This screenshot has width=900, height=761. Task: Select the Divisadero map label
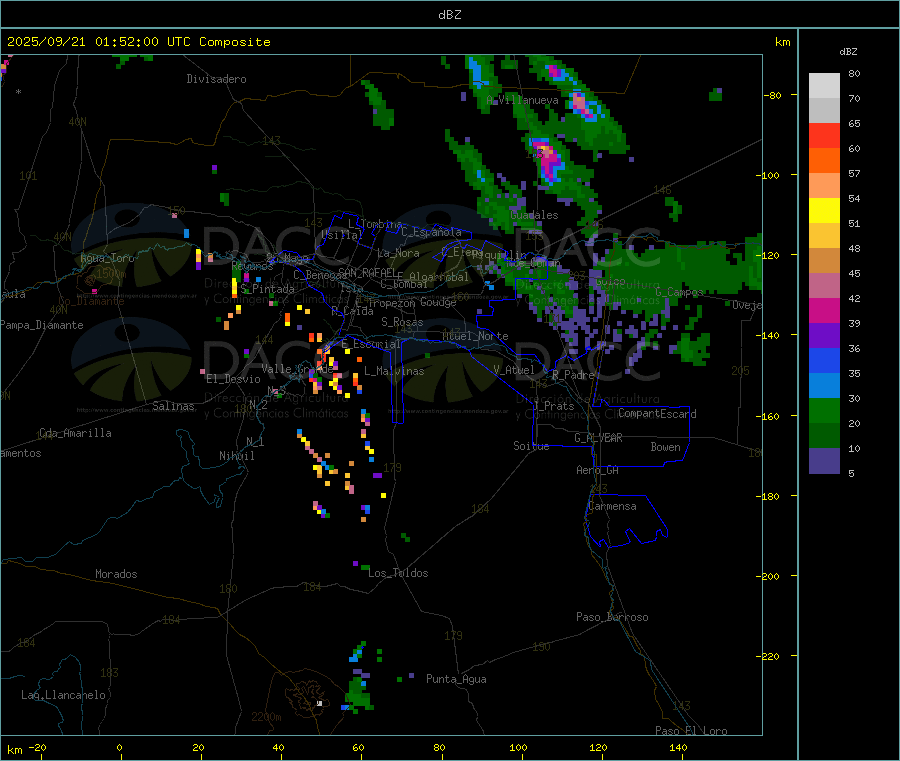coord(216,79)
